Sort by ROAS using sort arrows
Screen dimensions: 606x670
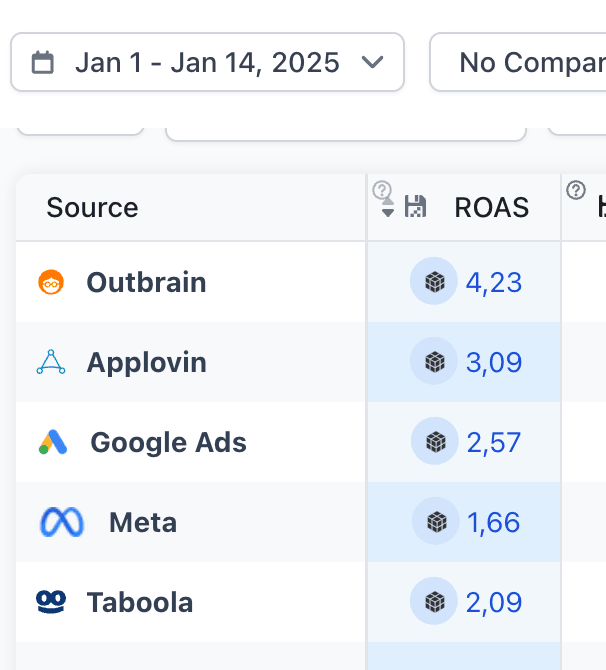388,207
